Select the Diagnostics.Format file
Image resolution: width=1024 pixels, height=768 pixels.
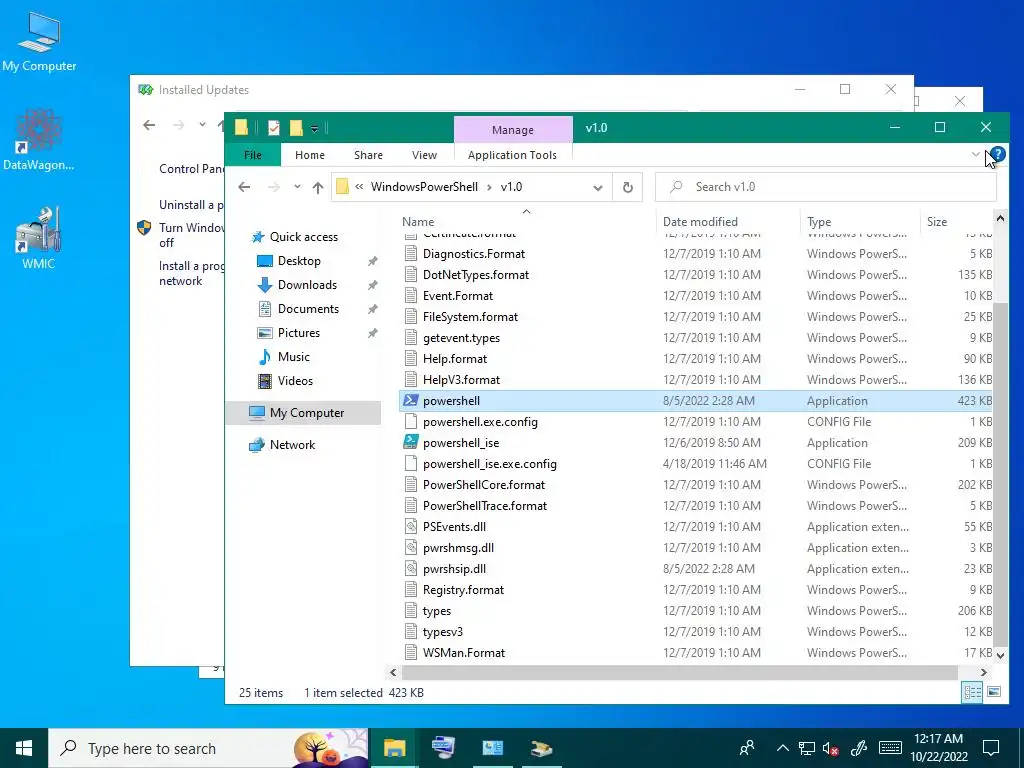(x=696, y=254)
